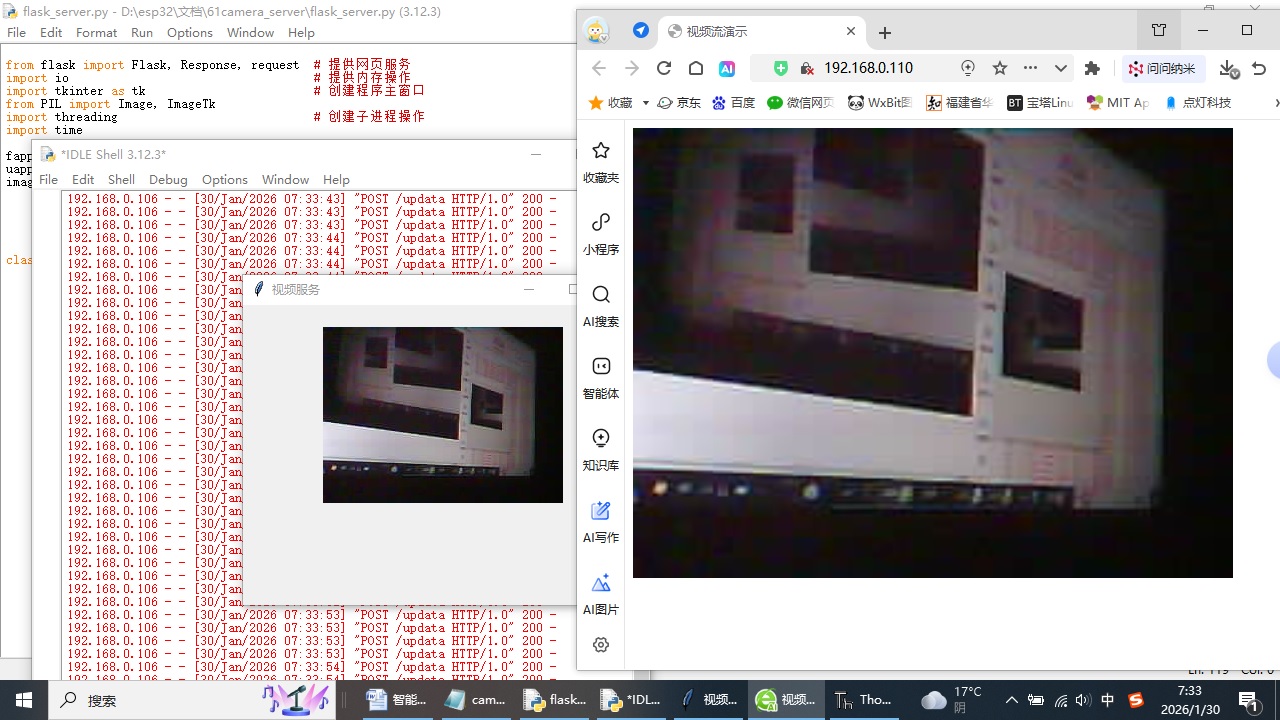This screenshot has width=1280, height=720.
Task: Open the MIT App bookmark
Action: tap(1118, 103)
